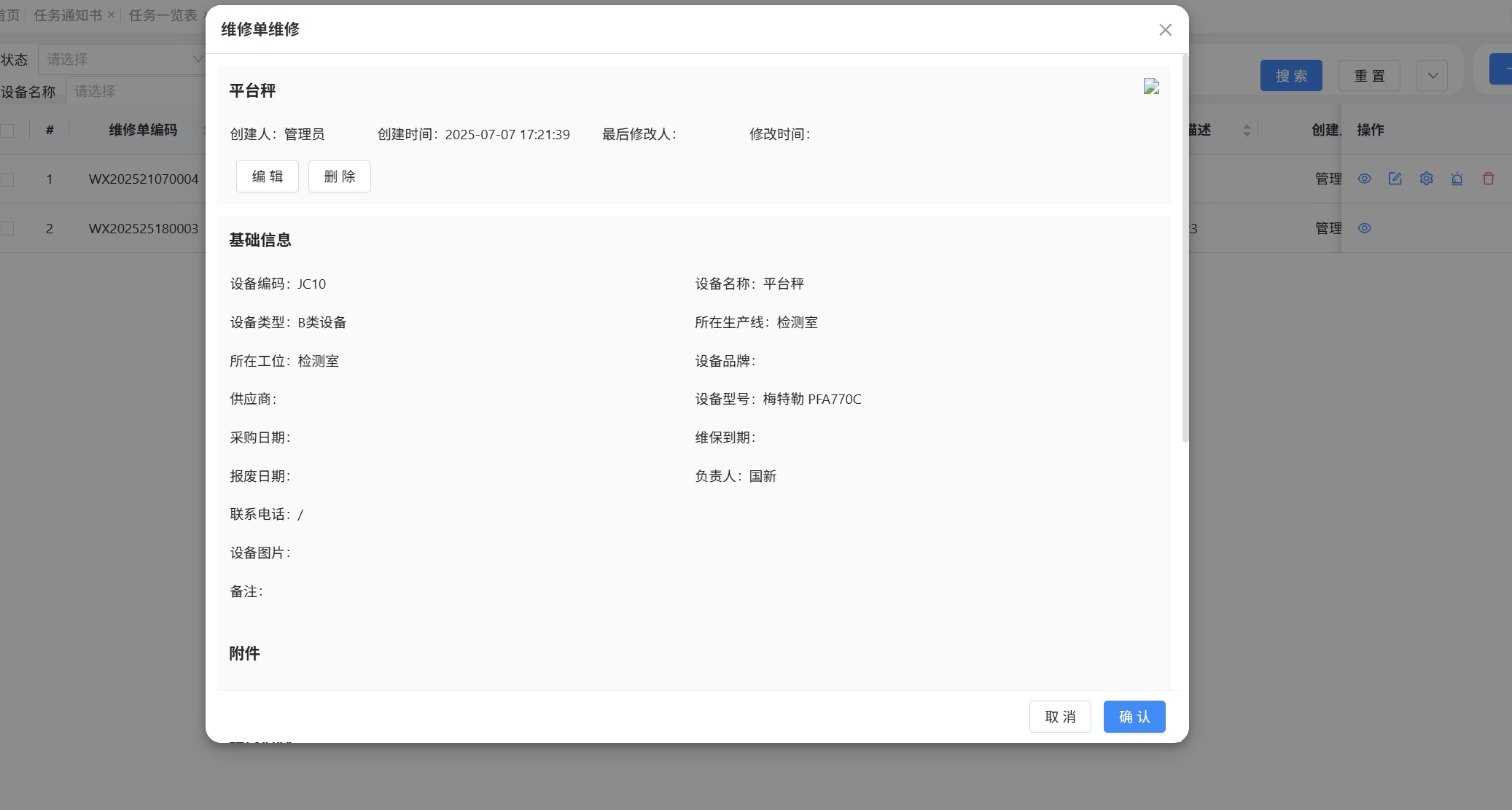The width and height of the screenshot is (1512, 810).
Task: Switch to the 任务通知书 tab
Action: click(68, 15)
